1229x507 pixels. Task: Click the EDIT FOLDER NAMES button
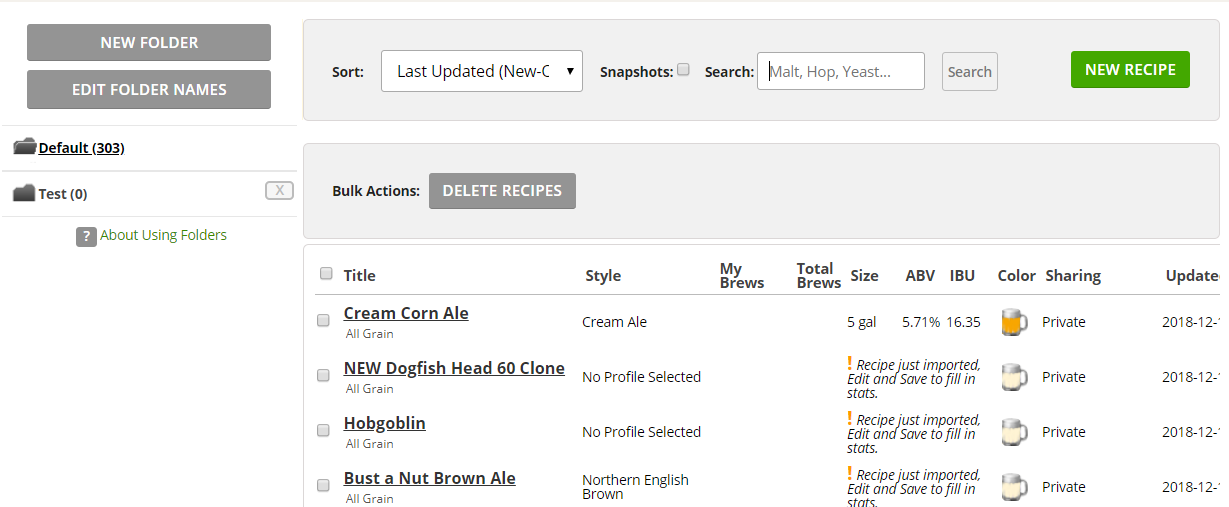[149, 89]
